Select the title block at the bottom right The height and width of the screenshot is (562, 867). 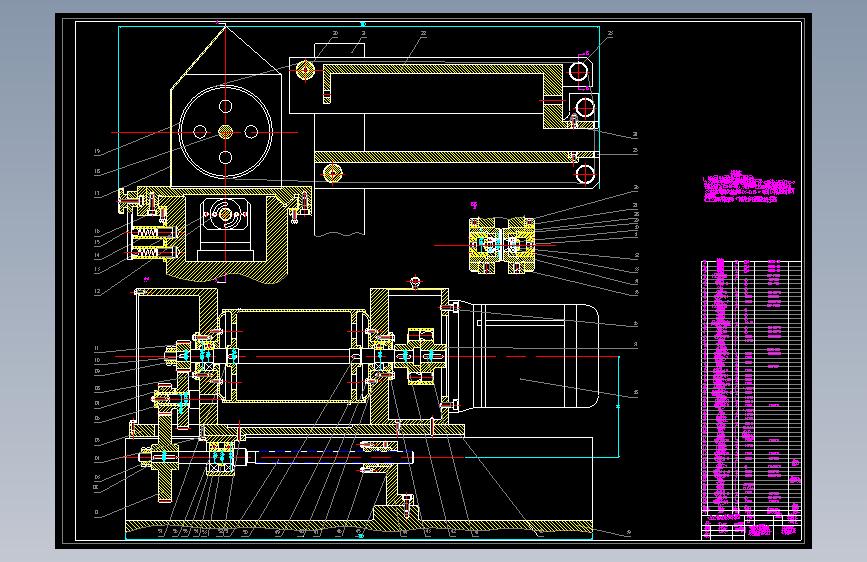[751, 526]
